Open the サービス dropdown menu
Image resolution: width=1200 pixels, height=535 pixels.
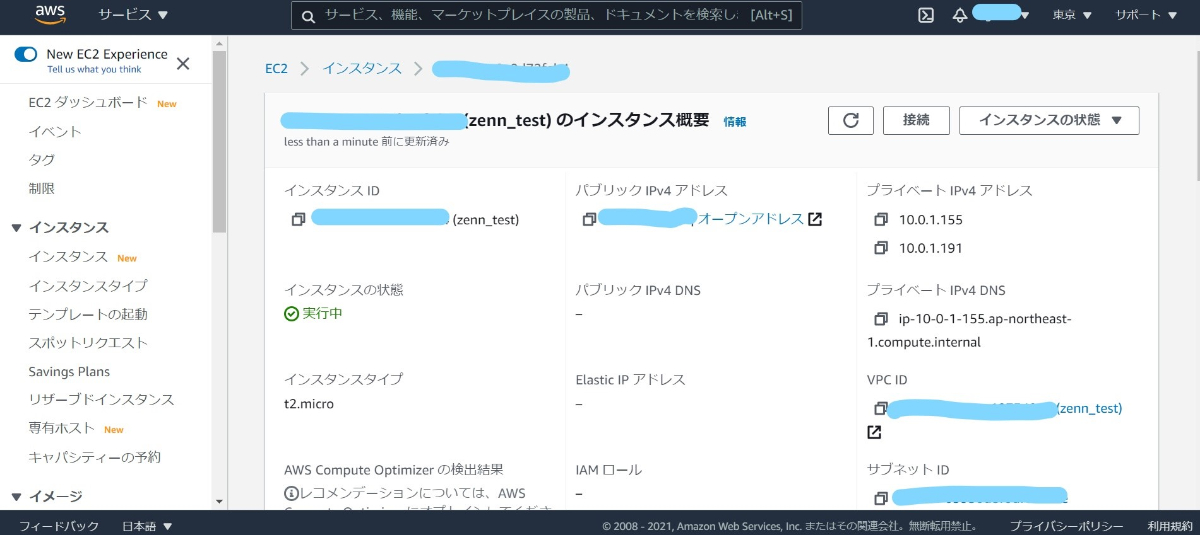tap(133, 15)
